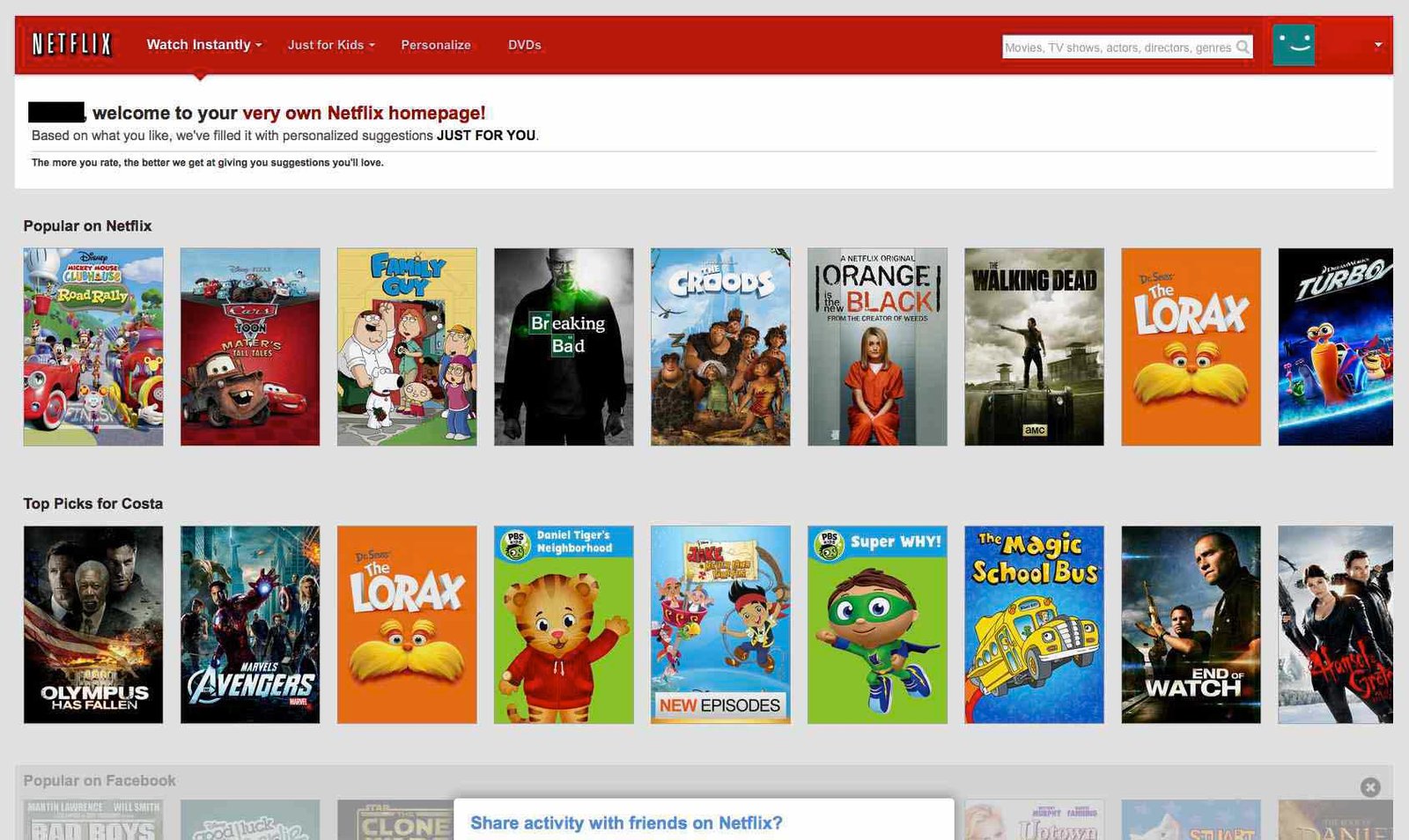The image size is (1409, 840).
Task: Click the Popular on Netflix heading
Action: pyautogui.click(x=87, y=226)
